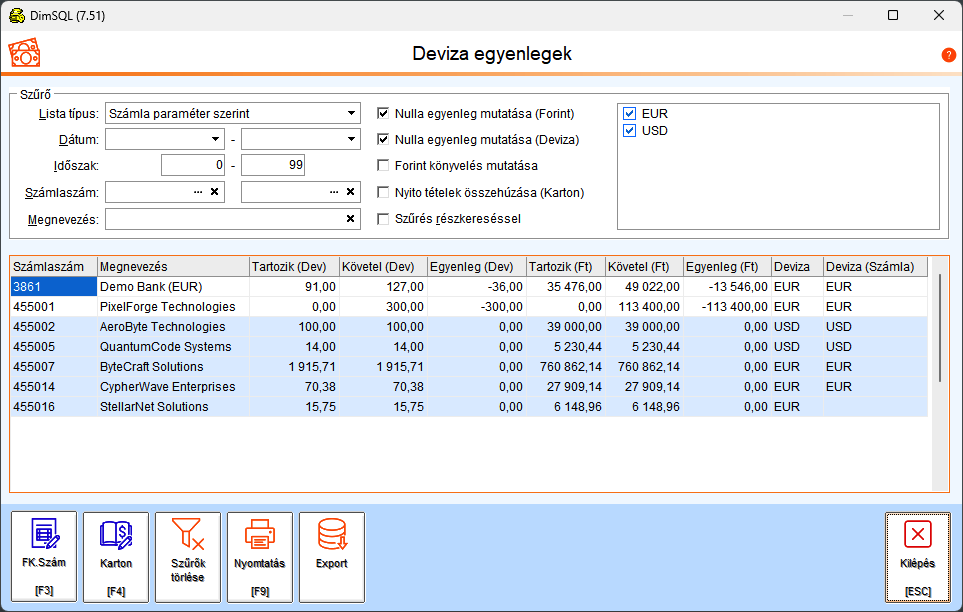
Task: Sort by Tartozik (Ft) column header
Action: [566, 267]
